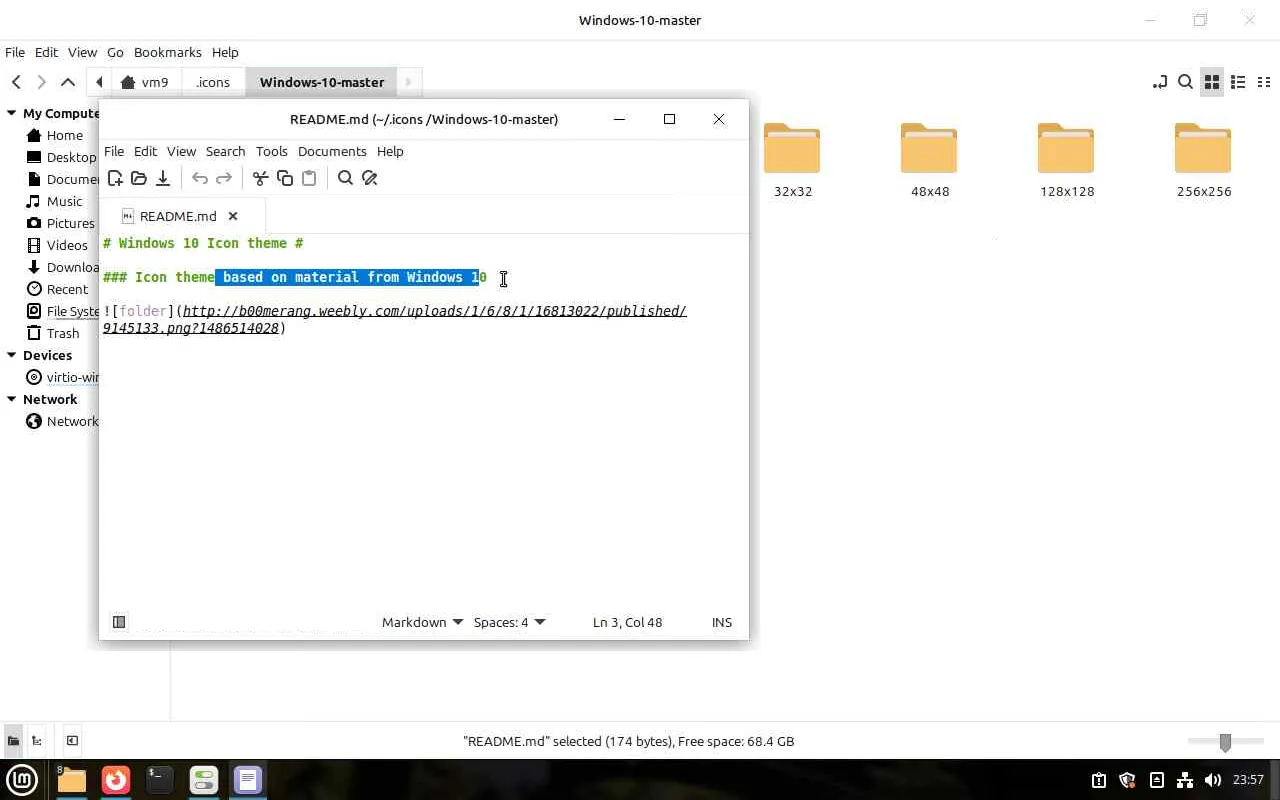
Task: Click the .icons path button
Action: point(213,82)
